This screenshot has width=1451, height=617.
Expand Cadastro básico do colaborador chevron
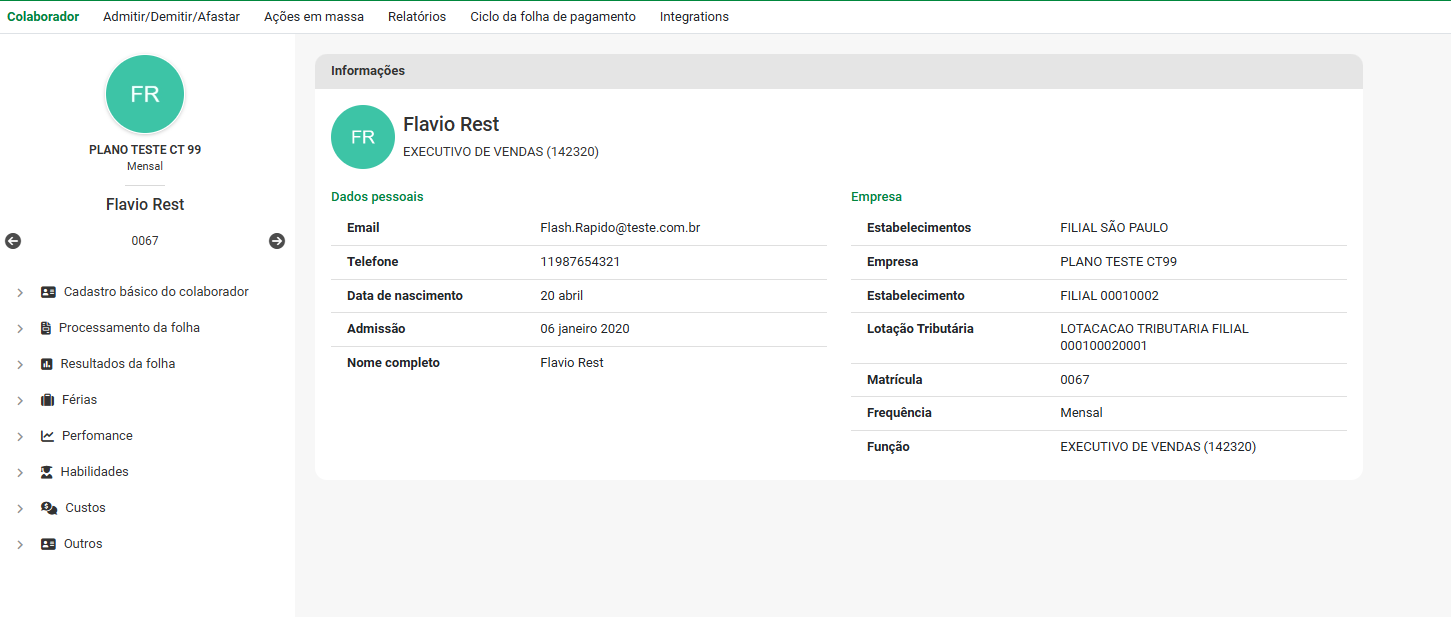20,293
